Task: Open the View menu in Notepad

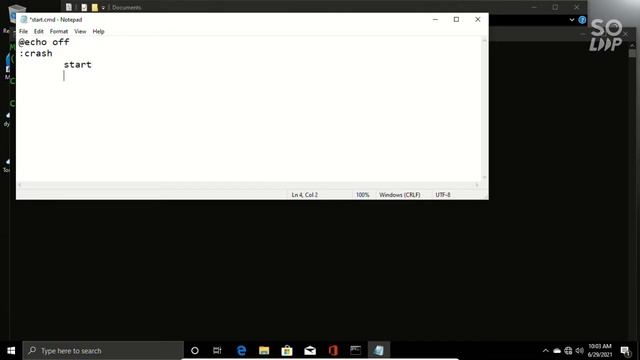Action: (80, 31)
